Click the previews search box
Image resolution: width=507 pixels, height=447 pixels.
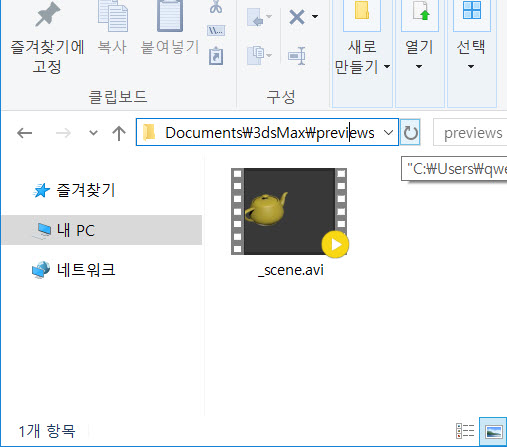tap(471, 133)
